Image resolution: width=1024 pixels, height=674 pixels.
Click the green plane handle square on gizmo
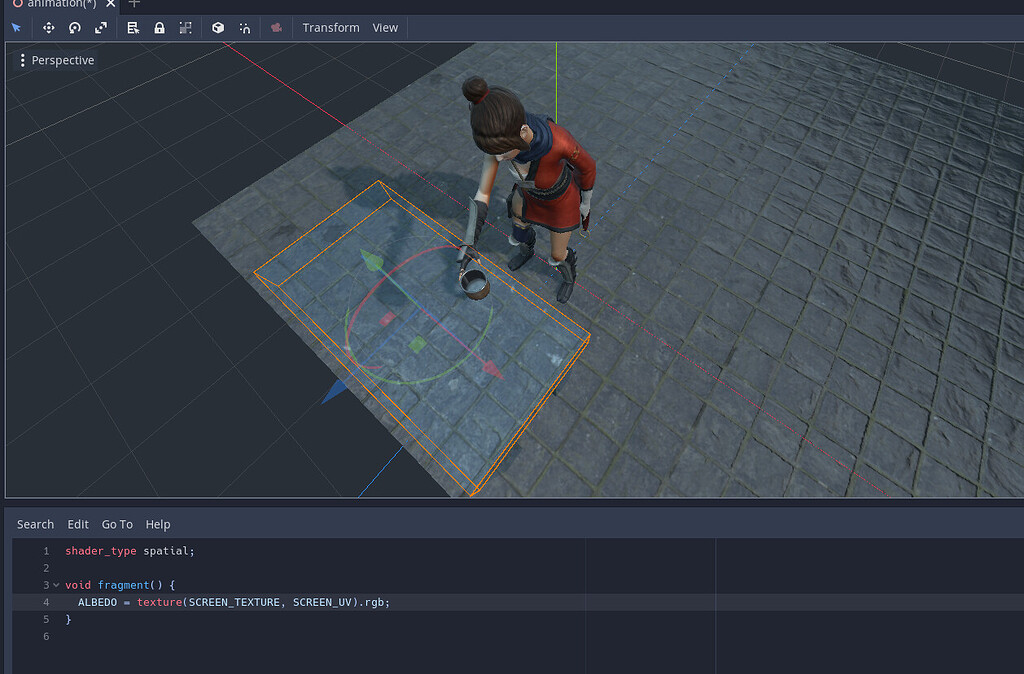pyautogui.click(x=417, y=344)
